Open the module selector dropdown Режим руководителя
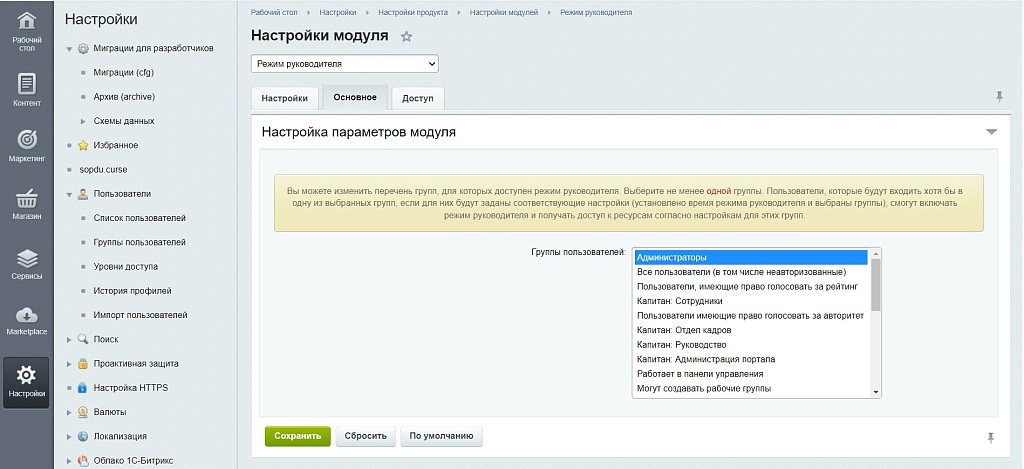Viewport: 1024px width, 469px height. click(x=344, y=64)
